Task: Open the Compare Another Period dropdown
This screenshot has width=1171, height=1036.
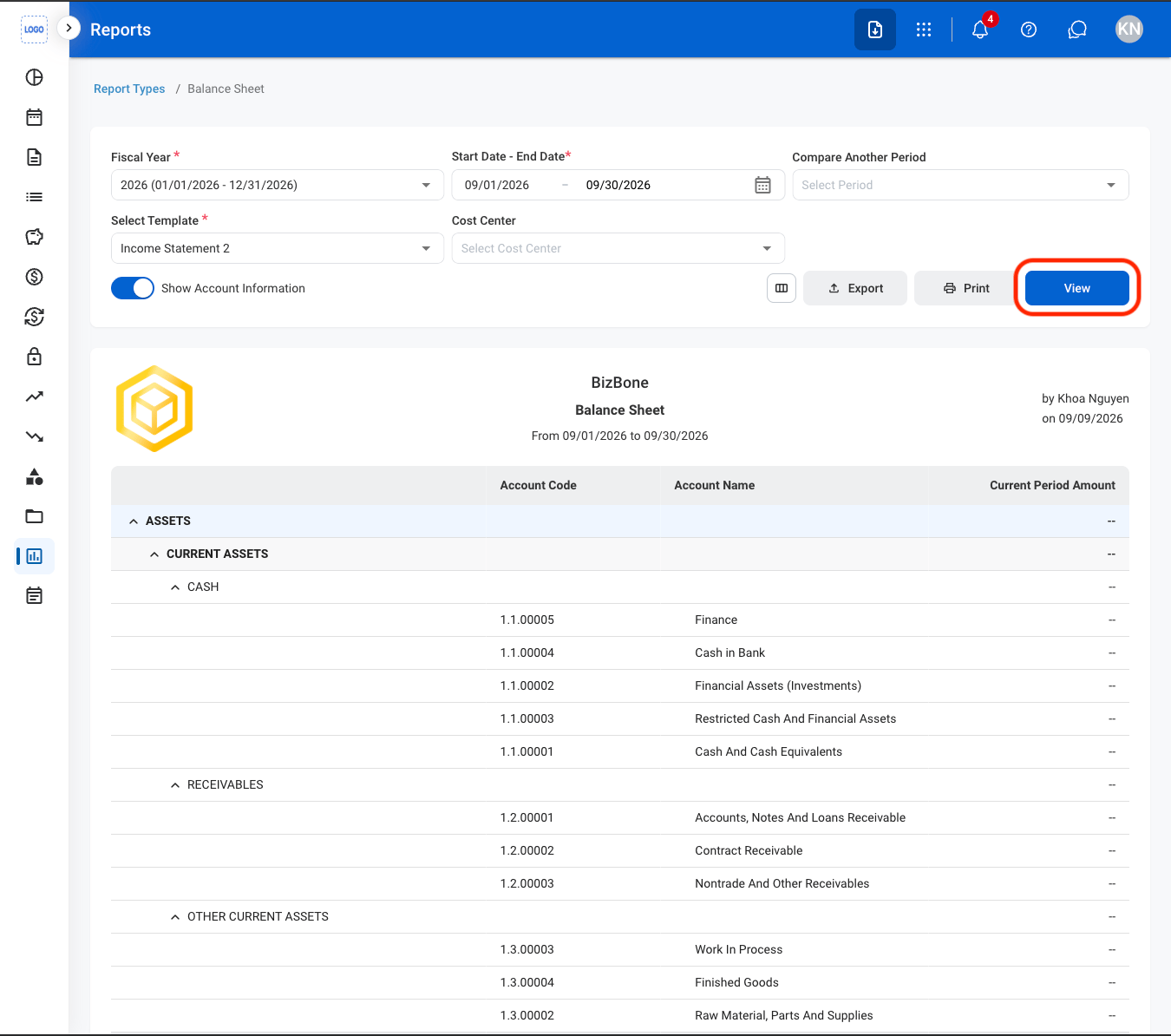Action: tap(960, 185)
